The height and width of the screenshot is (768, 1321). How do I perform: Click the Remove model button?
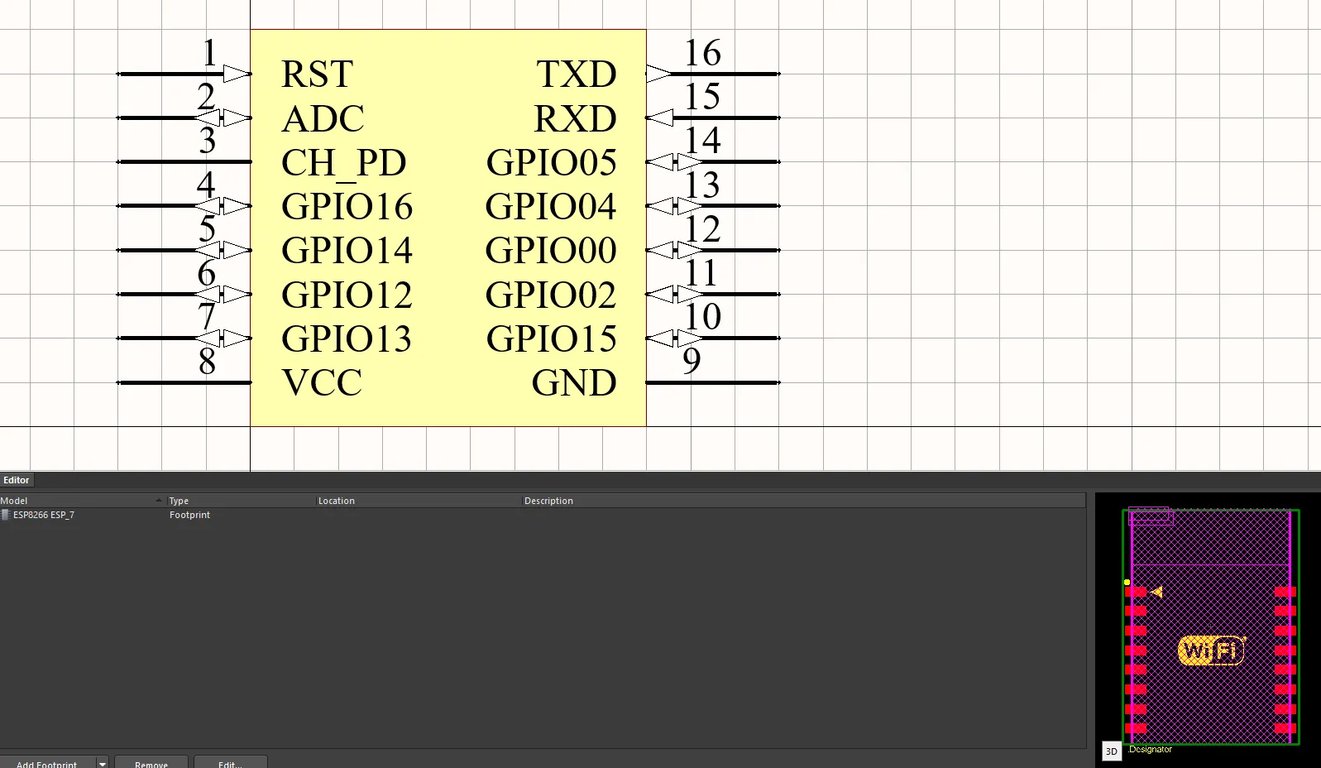(x=151, y=764)
